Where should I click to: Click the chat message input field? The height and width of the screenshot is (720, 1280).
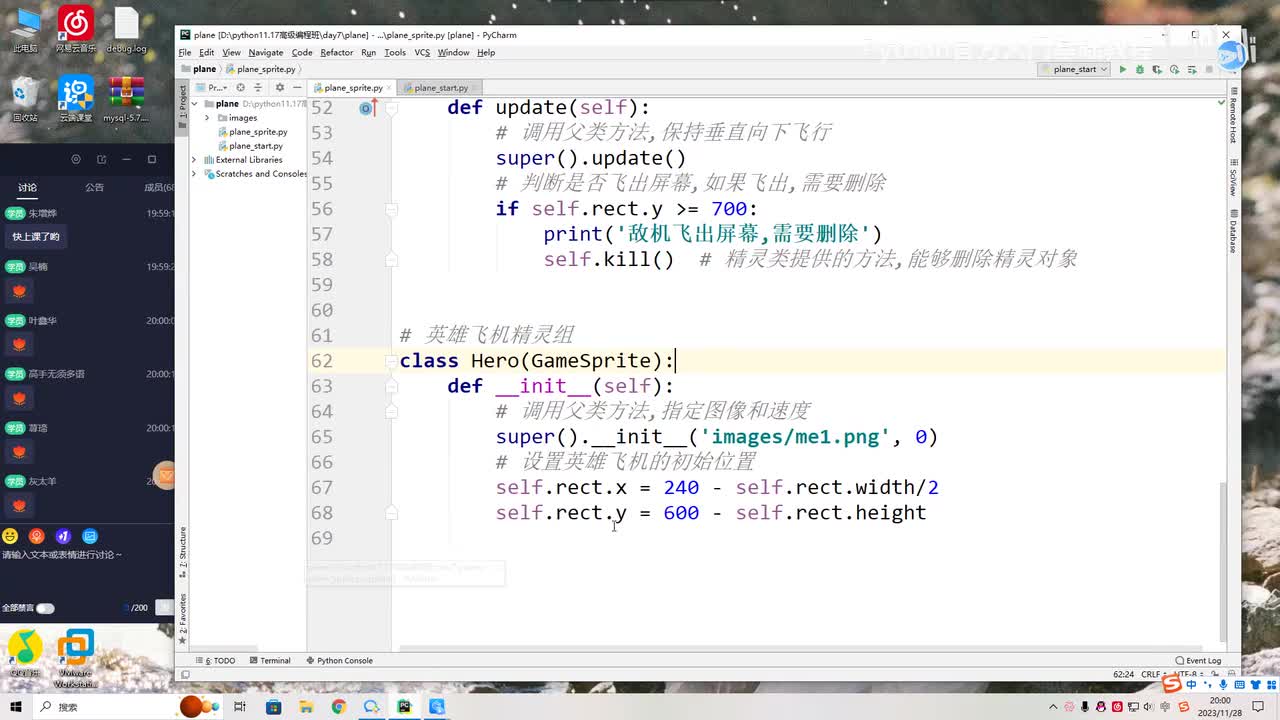87,570
